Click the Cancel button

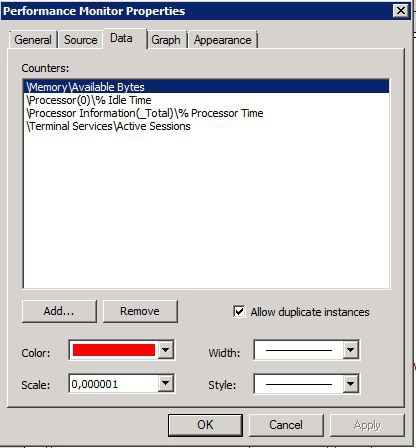pos(286,425)
